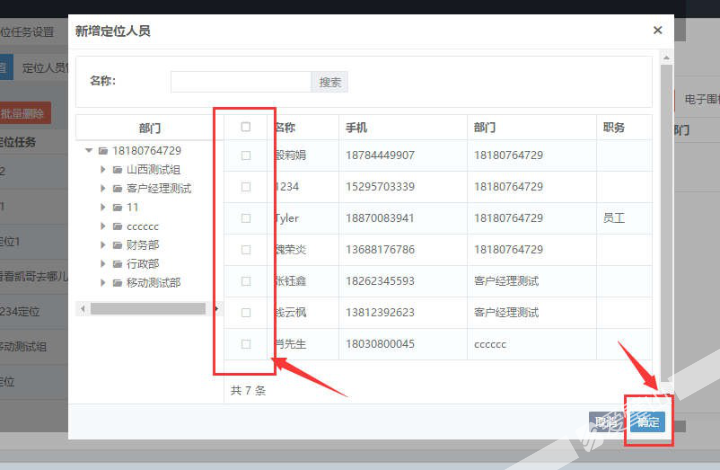Click the department tree horizontal scrollbar
This screenshot has height=470, width=720.
click(x=148, y=308)
